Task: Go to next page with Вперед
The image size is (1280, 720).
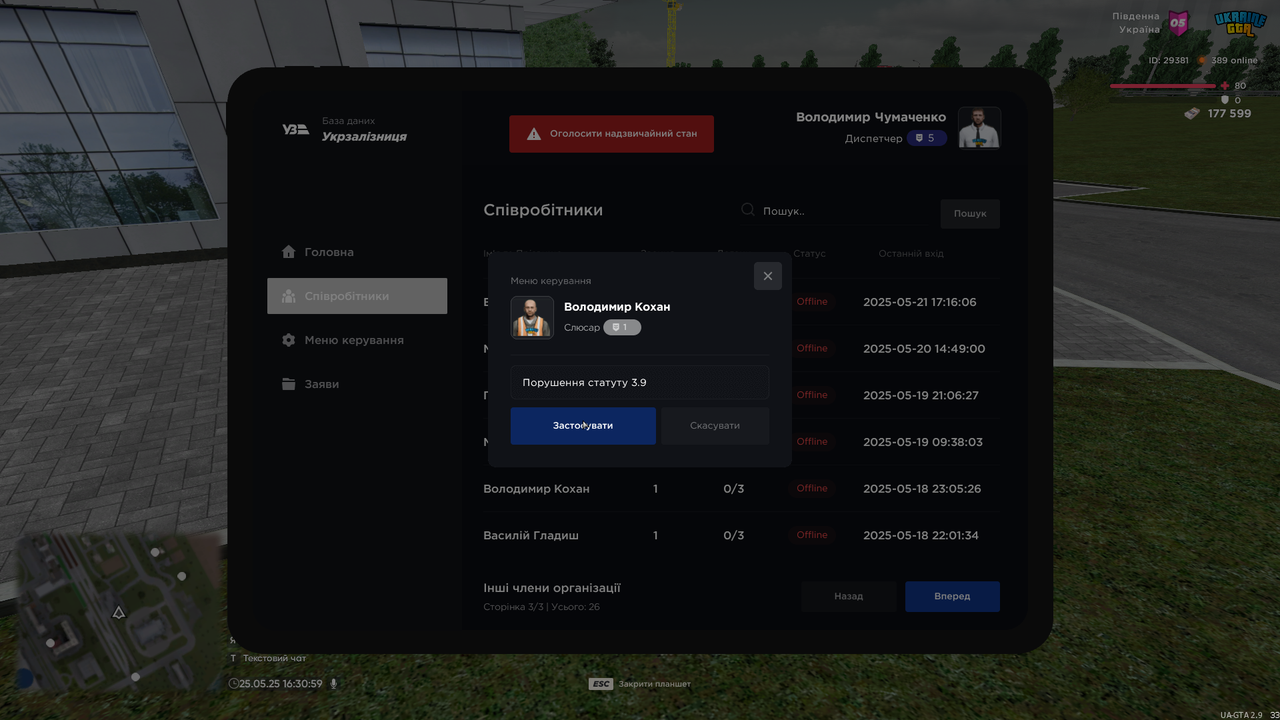Action: pos(952,596)
